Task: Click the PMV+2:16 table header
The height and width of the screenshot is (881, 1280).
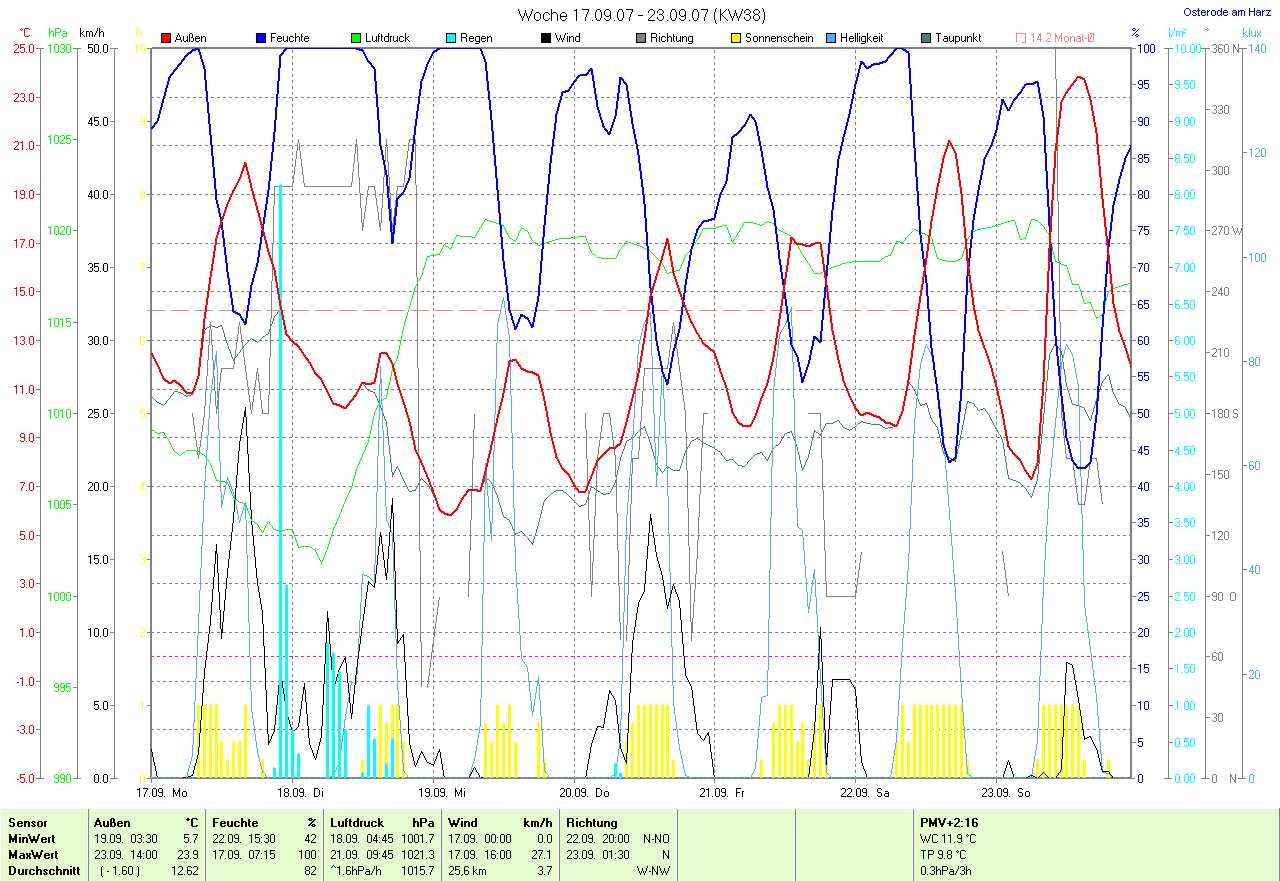Action: pyautogui.click(x=949, y=822)
